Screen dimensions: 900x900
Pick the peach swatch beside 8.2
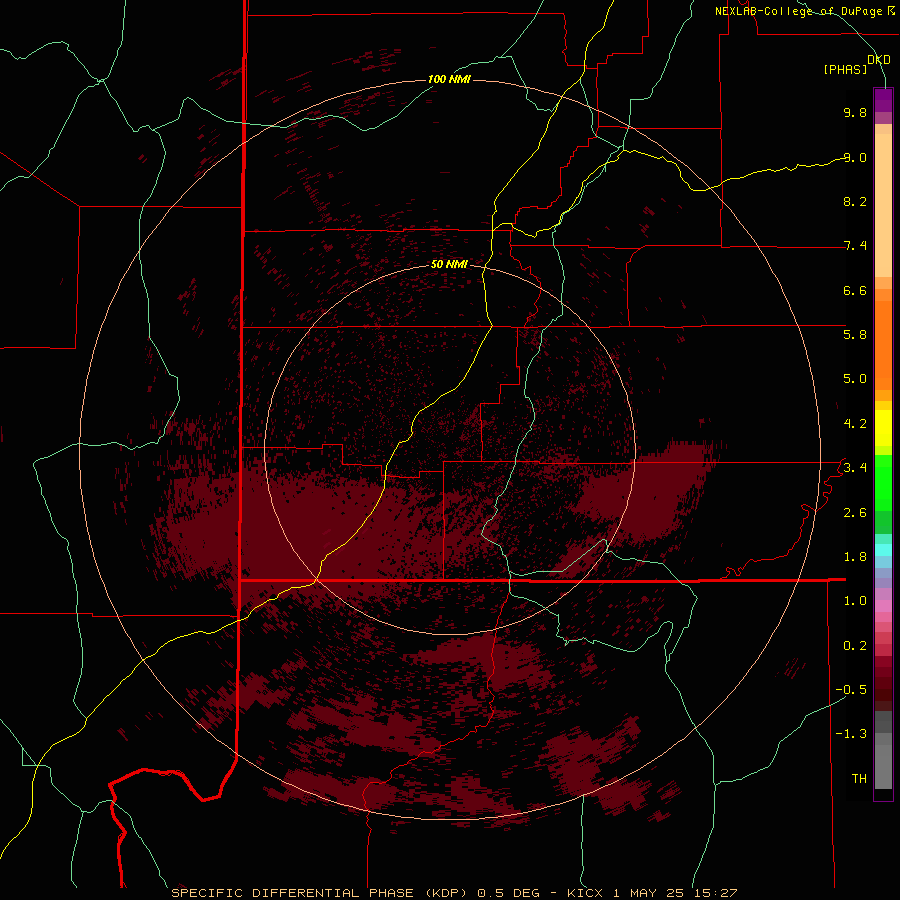tap(883, 205)
